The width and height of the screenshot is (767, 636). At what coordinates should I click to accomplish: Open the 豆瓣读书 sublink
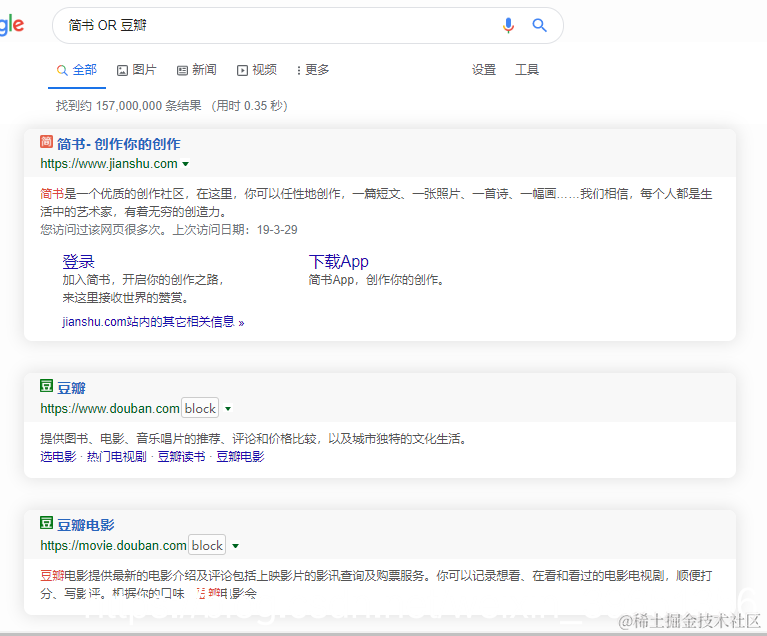[181, 457]
